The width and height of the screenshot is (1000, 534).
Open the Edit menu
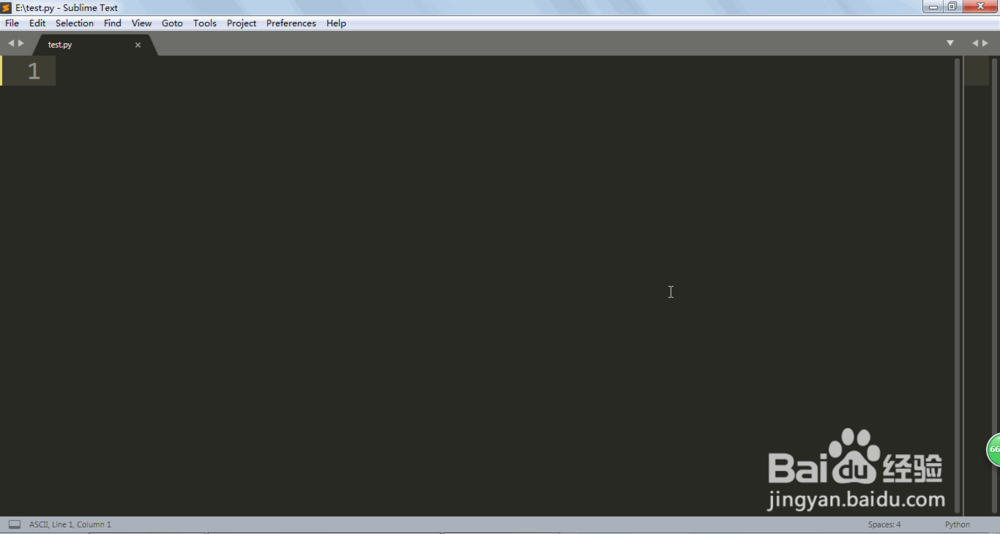[37, 23]
